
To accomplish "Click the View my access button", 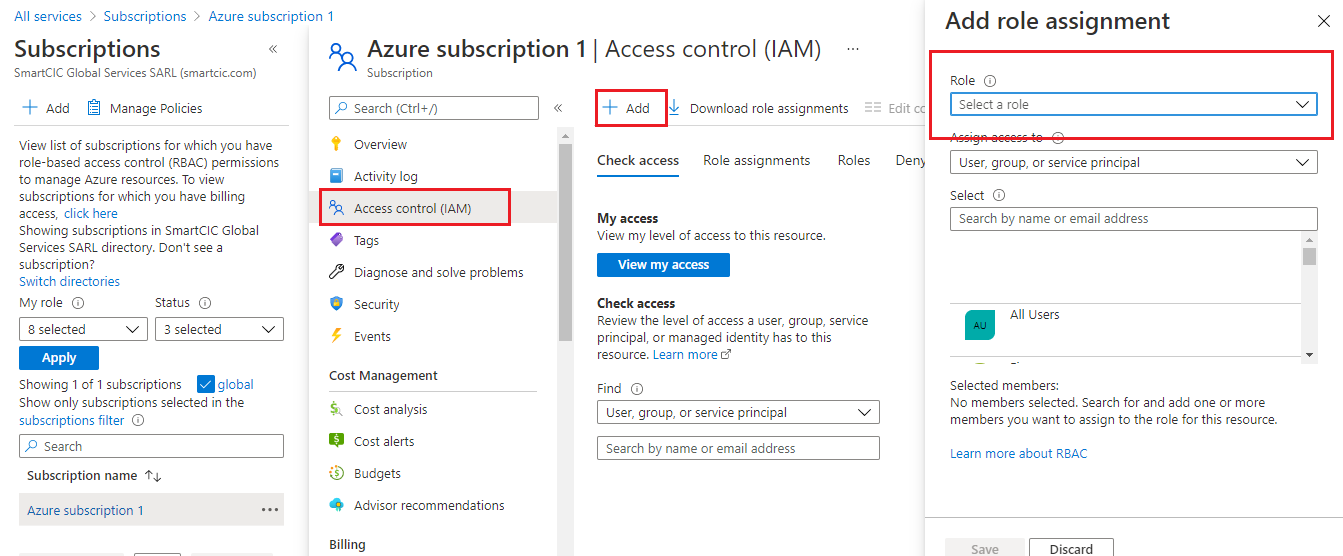I will (663, 265).
